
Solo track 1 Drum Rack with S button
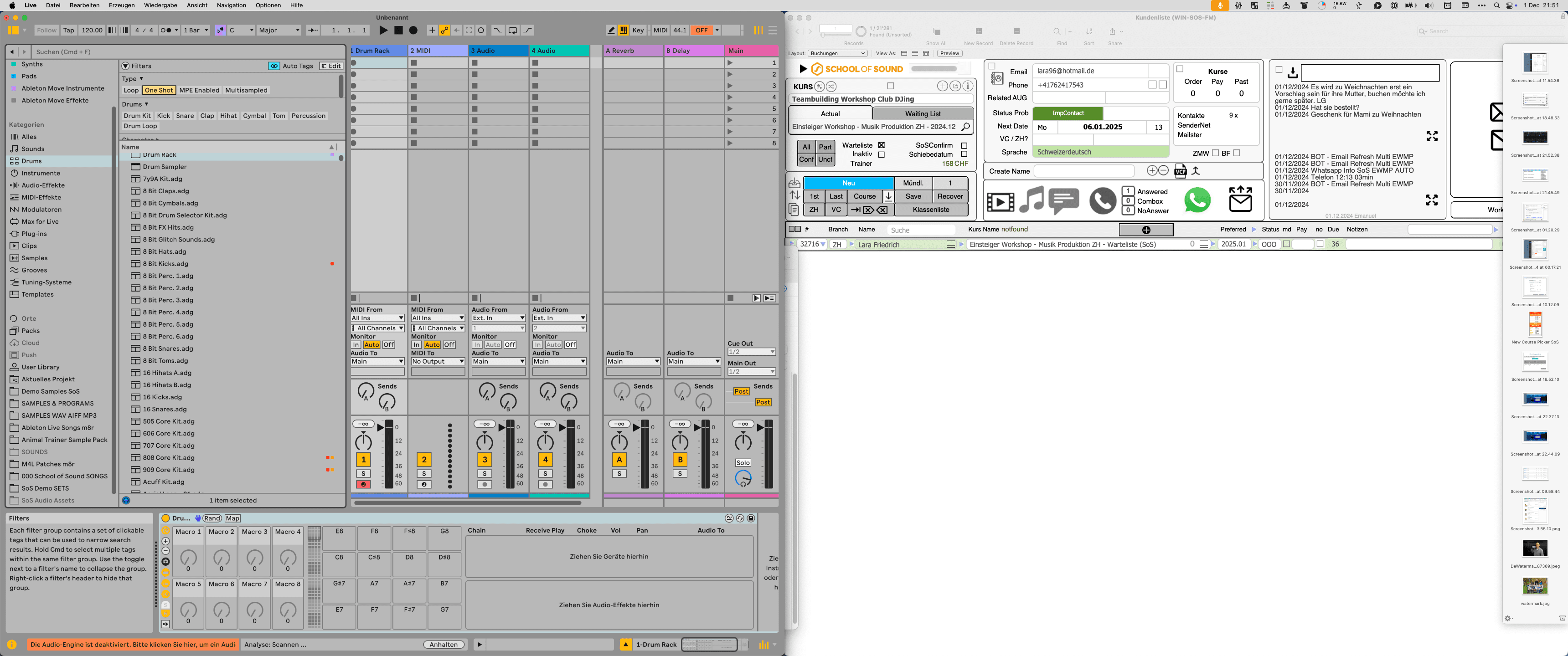coord(363,473)
